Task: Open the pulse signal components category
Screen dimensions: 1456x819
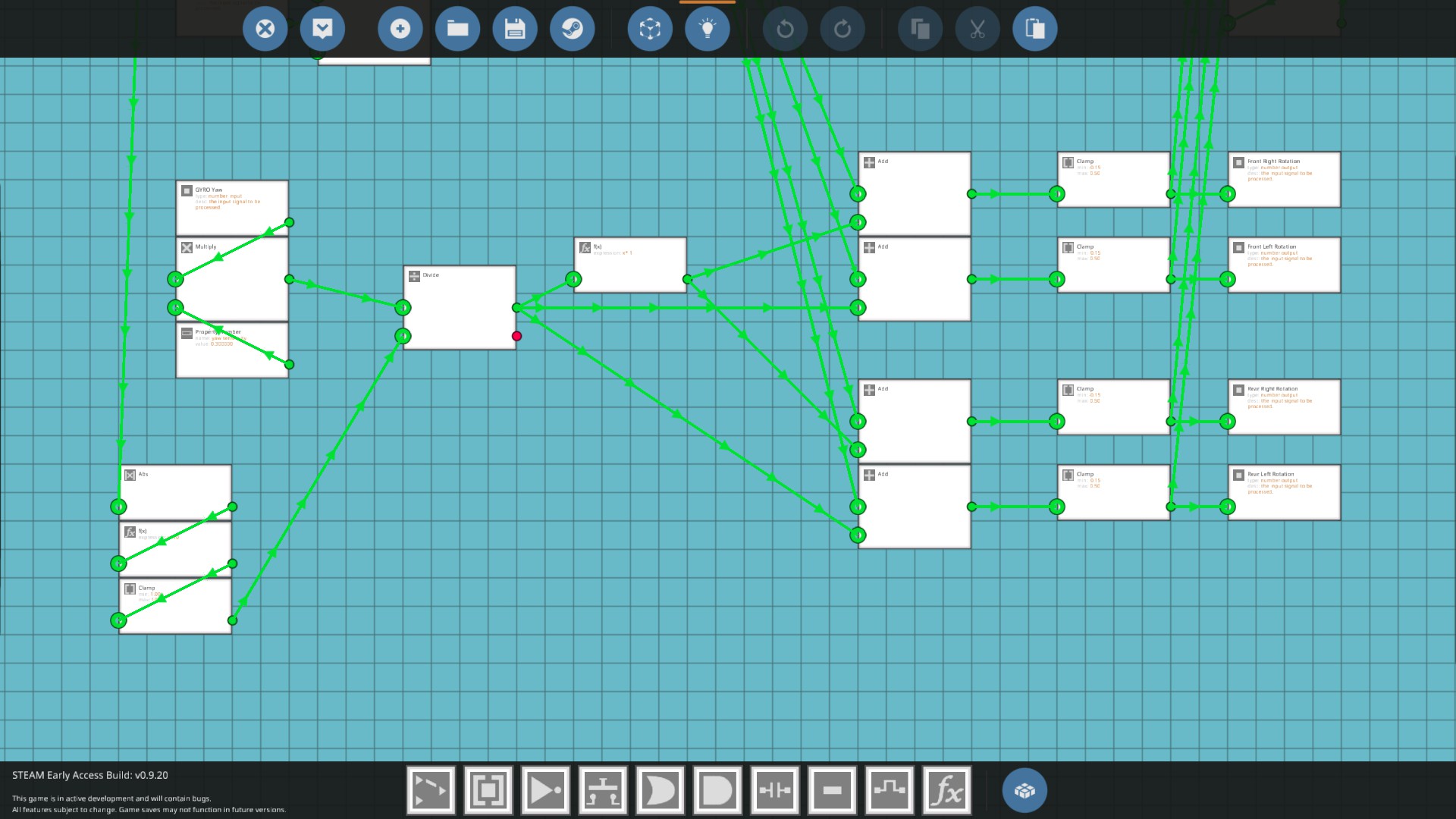Action: (x=890, y=790)
